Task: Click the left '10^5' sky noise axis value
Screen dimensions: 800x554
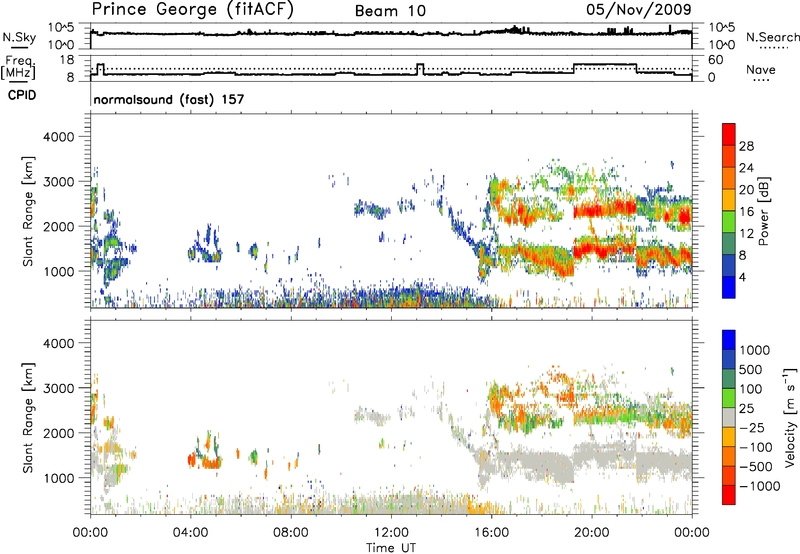Action: [x=61, y=28]
